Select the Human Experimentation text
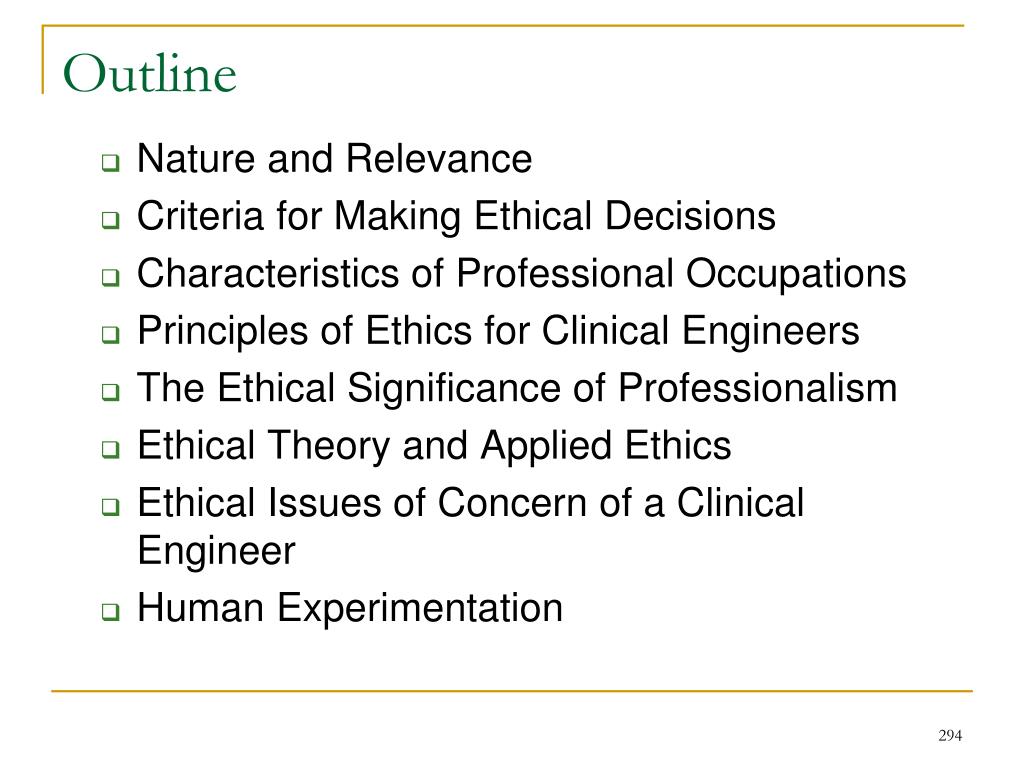Viewport: 1024px width, 768px height. click(x=350, y=609)
